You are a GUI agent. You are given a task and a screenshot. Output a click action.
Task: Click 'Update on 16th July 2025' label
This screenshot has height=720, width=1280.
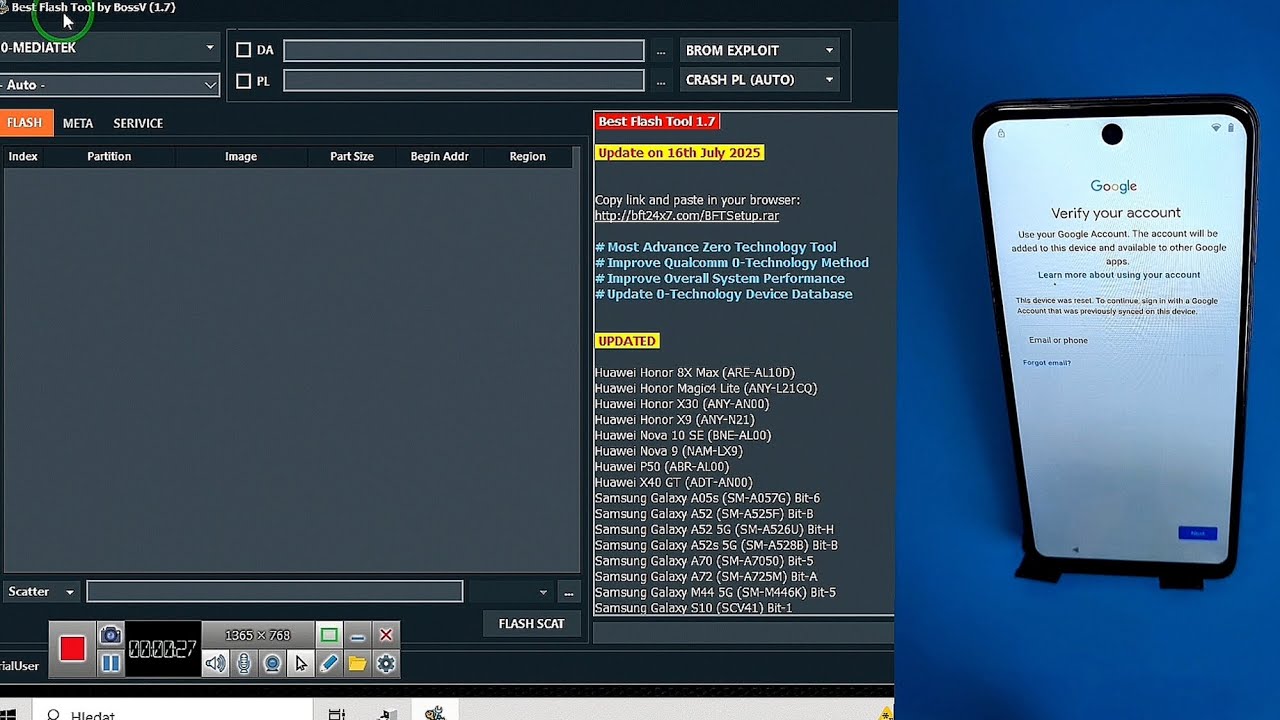[679, 153]
